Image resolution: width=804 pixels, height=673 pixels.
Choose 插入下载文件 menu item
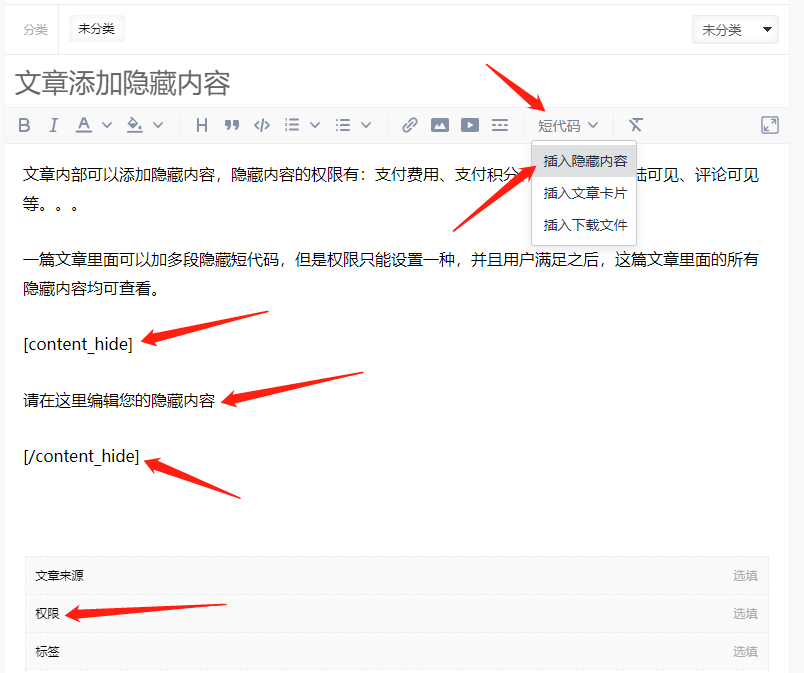click(585, 225)
